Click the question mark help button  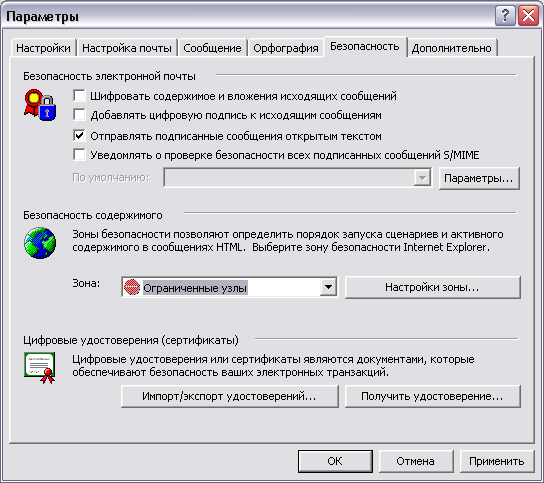(505, 16)
